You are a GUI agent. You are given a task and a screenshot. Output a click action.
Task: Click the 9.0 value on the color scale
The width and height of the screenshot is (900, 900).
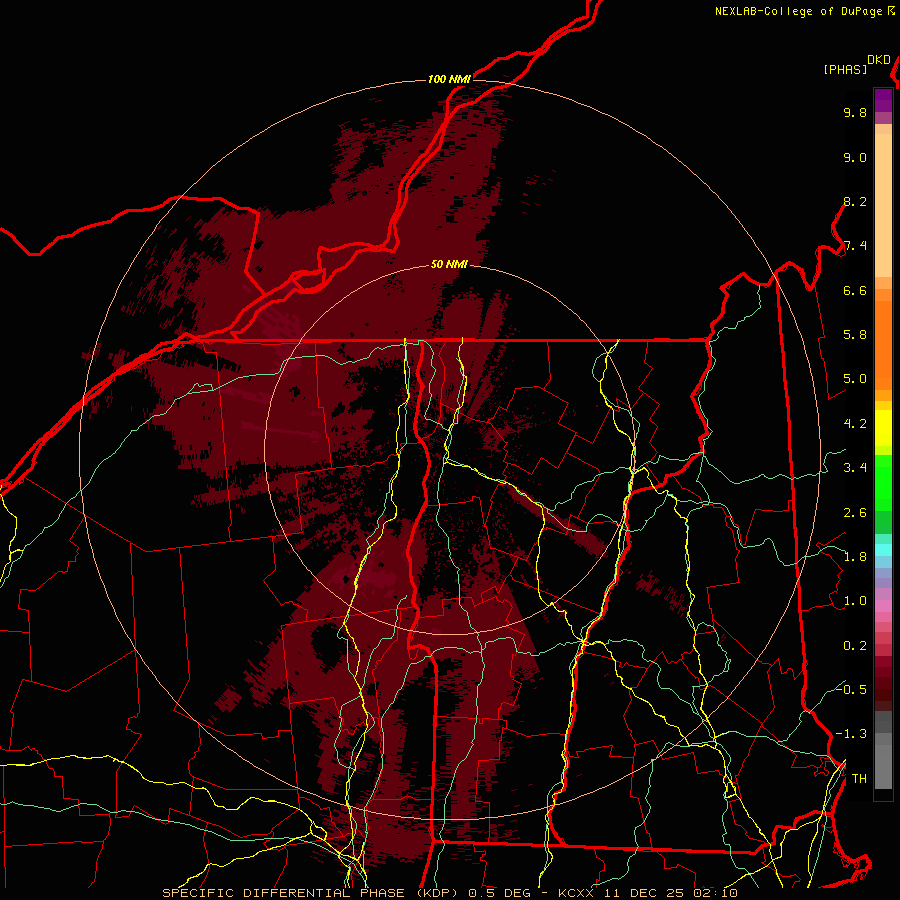pyautogui.click(x=855, y=157)
